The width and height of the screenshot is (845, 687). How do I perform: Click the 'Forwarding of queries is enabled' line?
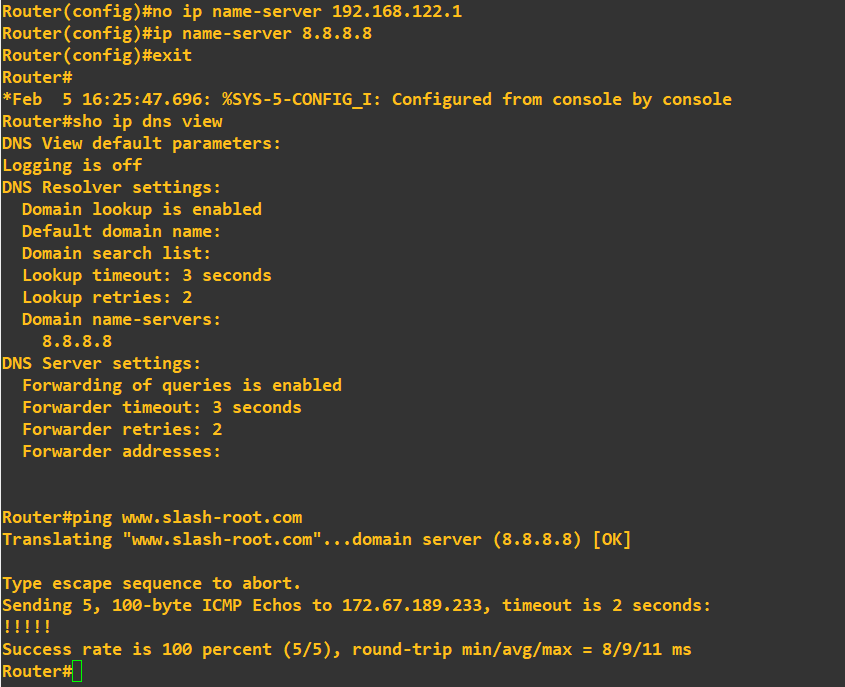(181, 386)
